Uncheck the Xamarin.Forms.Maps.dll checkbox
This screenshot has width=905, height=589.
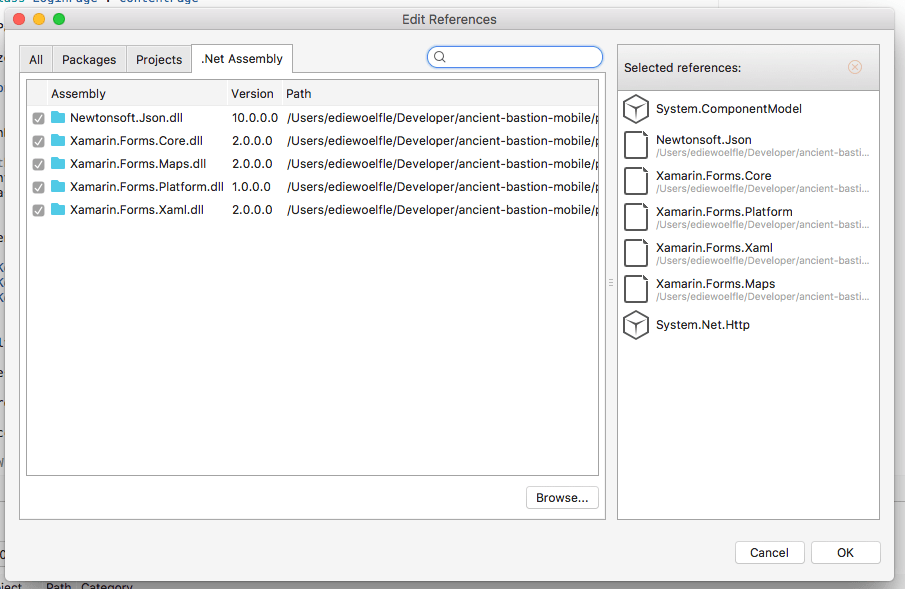coord(39,165)
